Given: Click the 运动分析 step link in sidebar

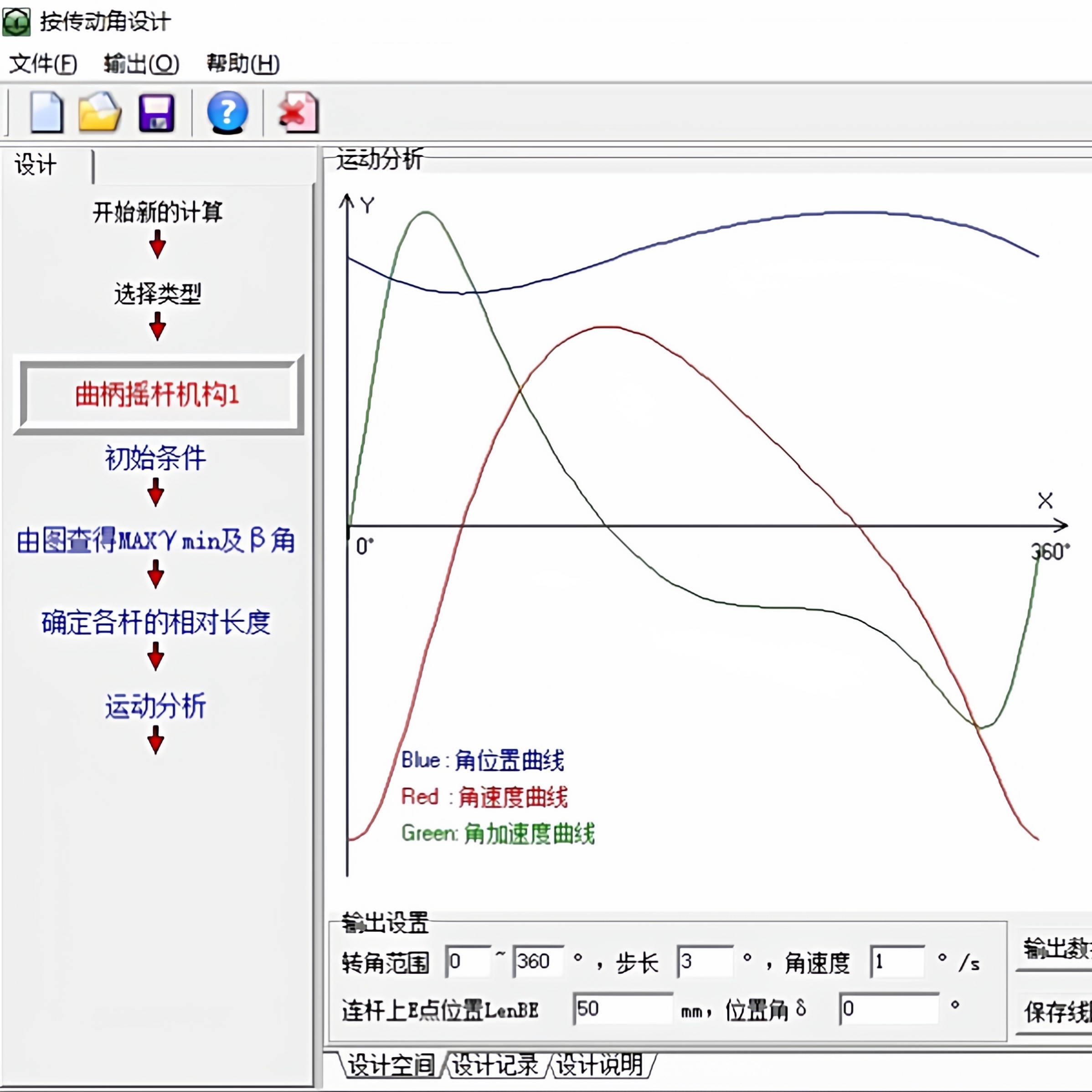Looking at the screenshot, I should pyautogui.click(x=155, y=706).
